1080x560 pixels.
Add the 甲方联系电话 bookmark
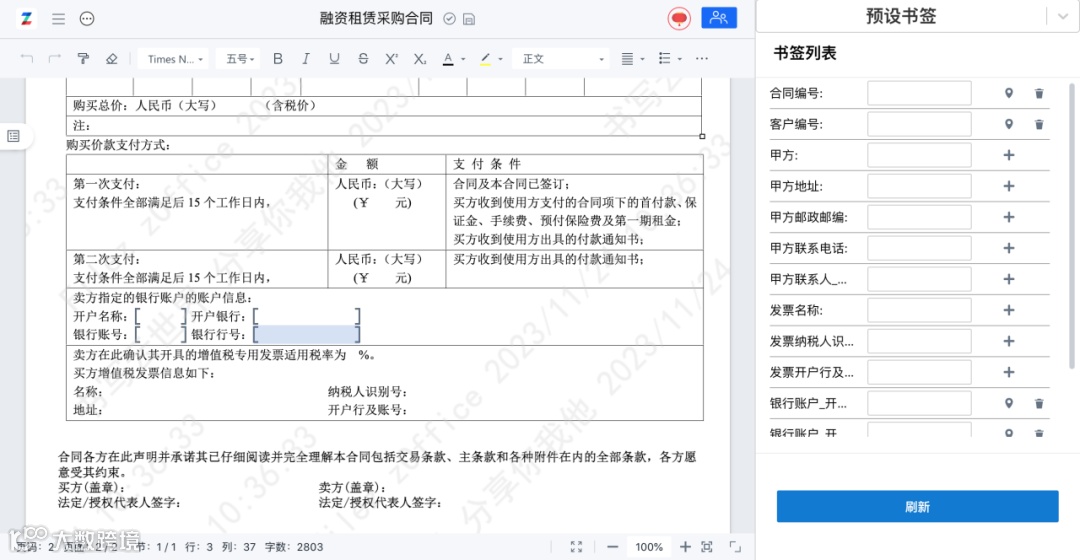coord(1008,249)
